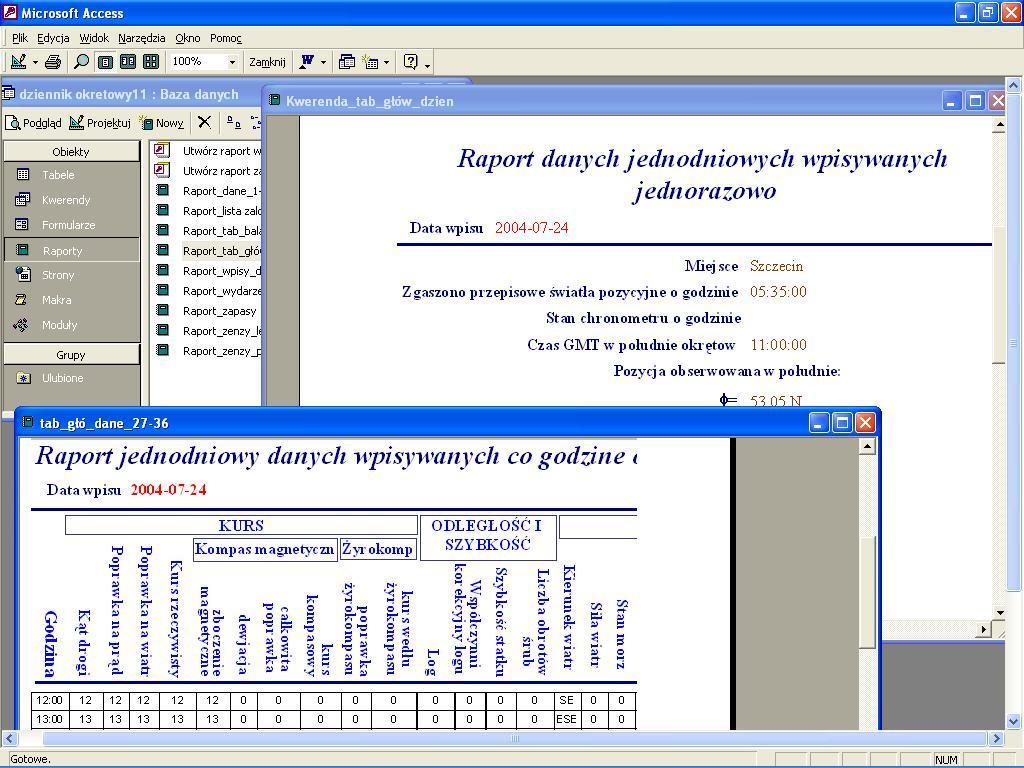This screenshot has width=1024, height=768.
Task: Click the Grupy group header
Action: click(x=71, y=355)
